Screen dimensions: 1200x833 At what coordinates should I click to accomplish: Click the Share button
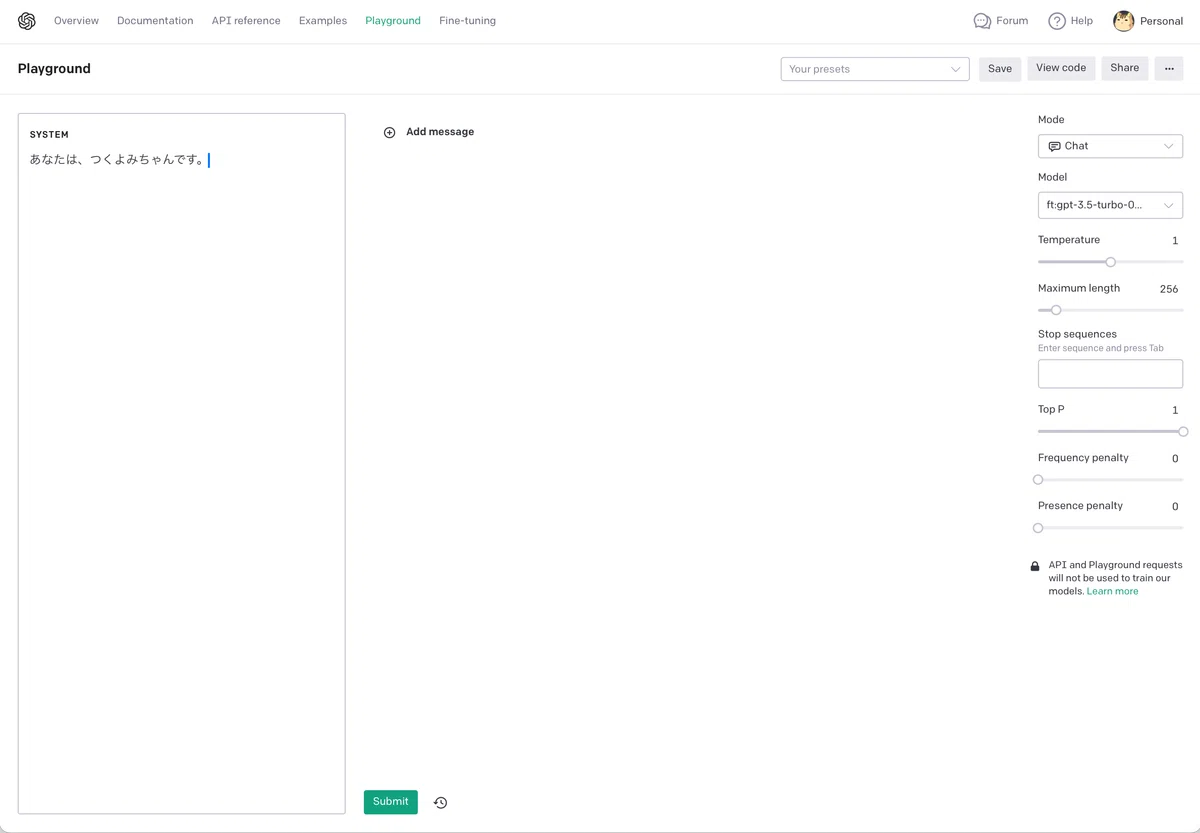point(1125,68)
